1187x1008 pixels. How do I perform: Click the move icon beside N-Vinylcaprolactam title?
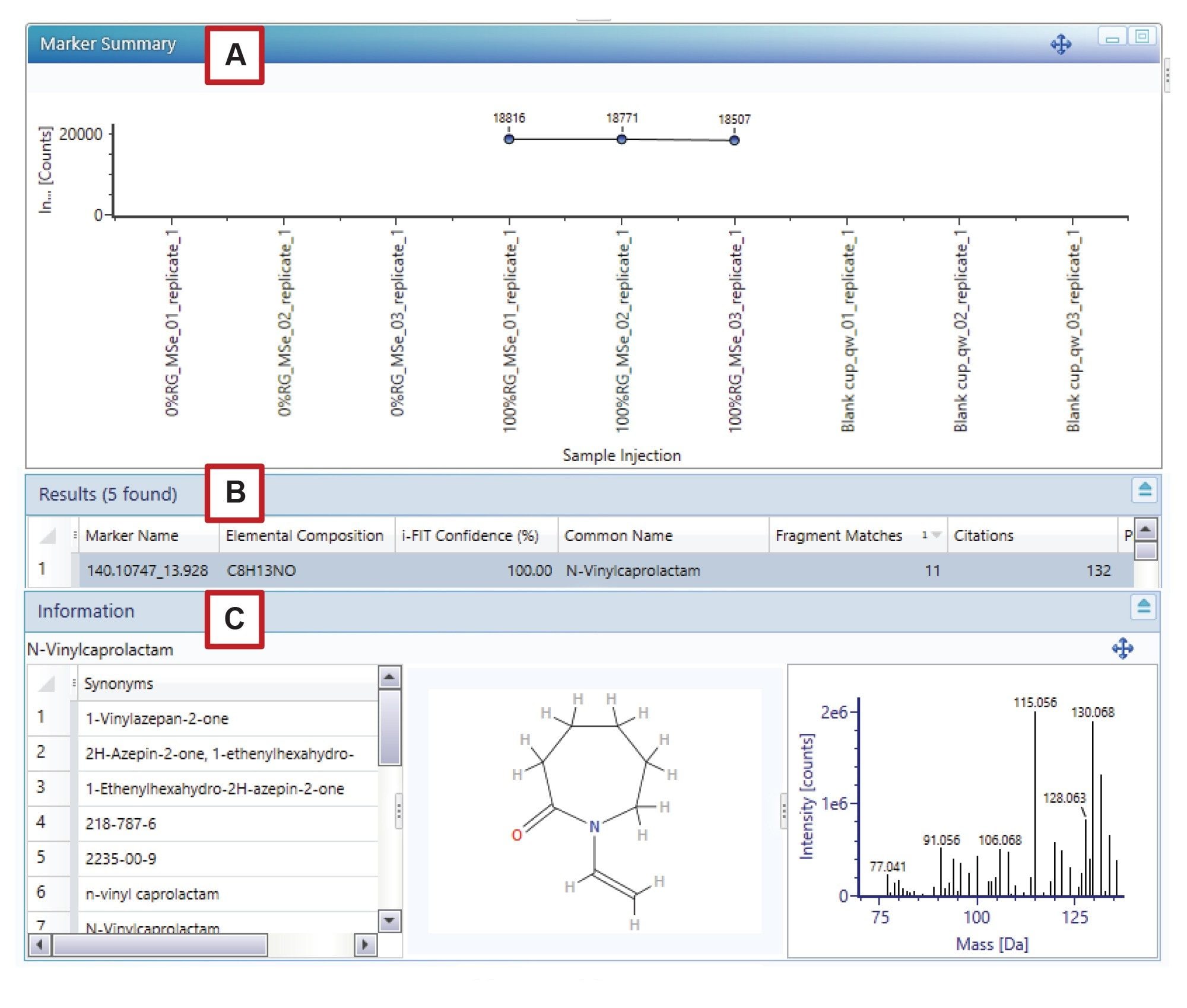(x=1122, y=648)
